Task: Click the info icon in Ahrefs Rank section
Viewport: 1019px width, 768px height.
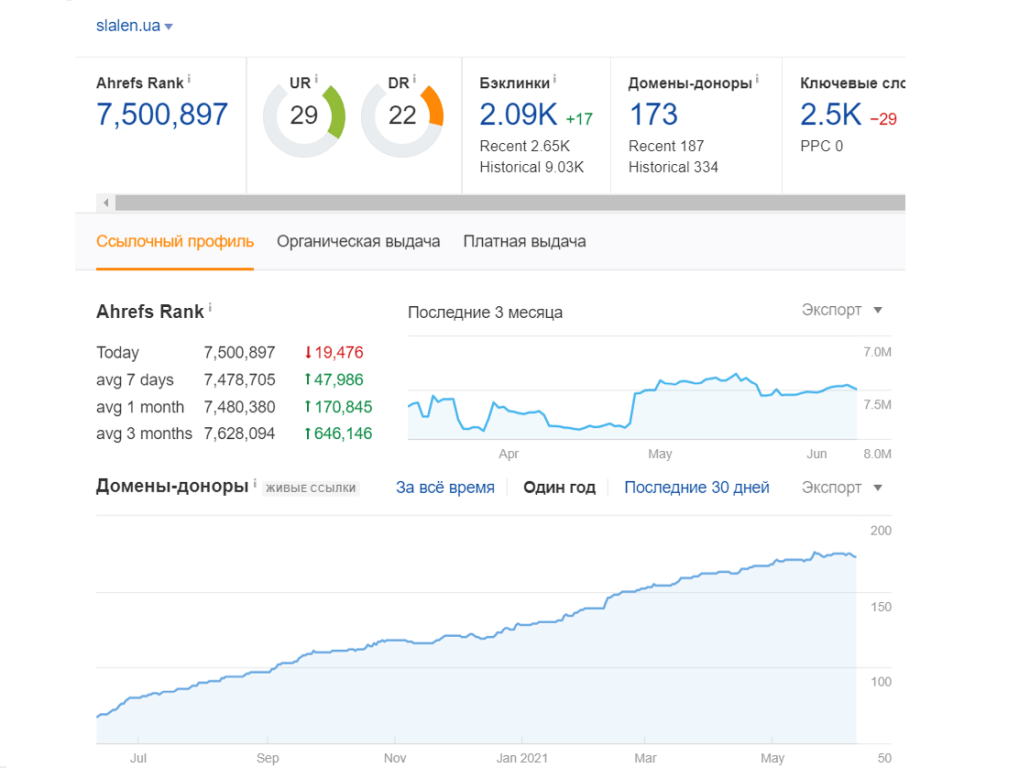Action: 210,307
